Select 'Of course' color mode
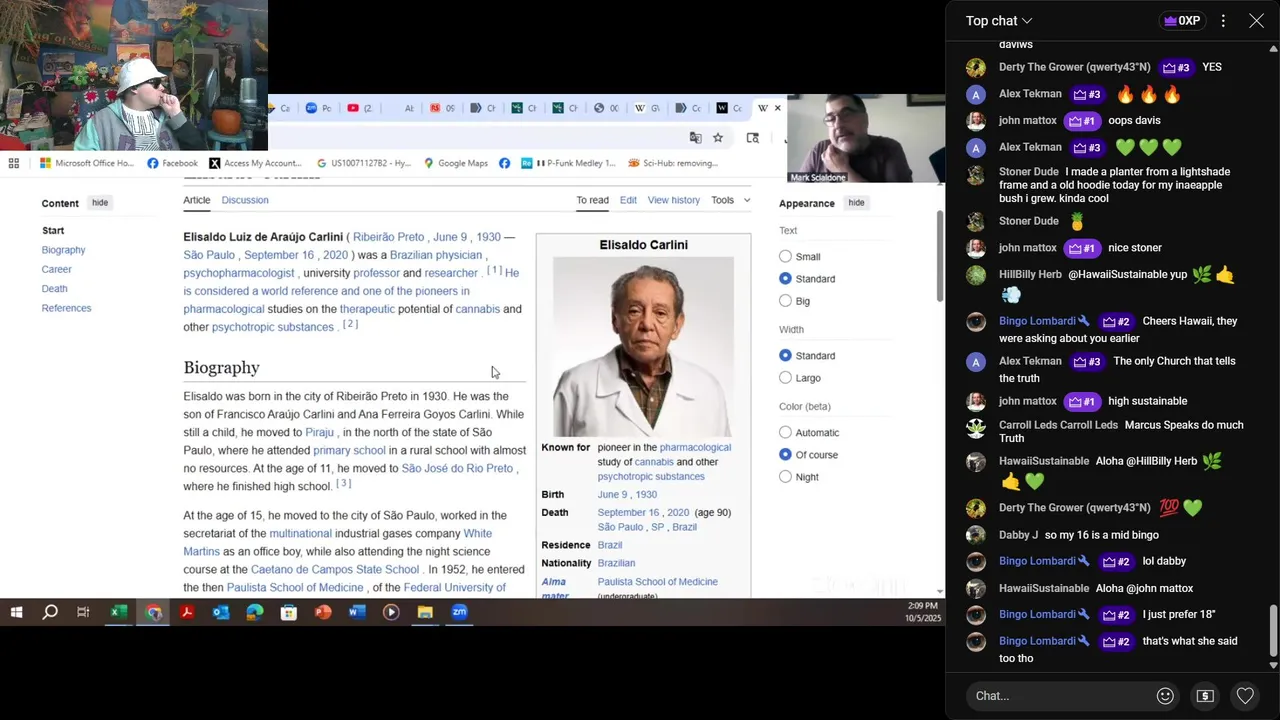This screenshot has width=1280, height=720. 785,455
